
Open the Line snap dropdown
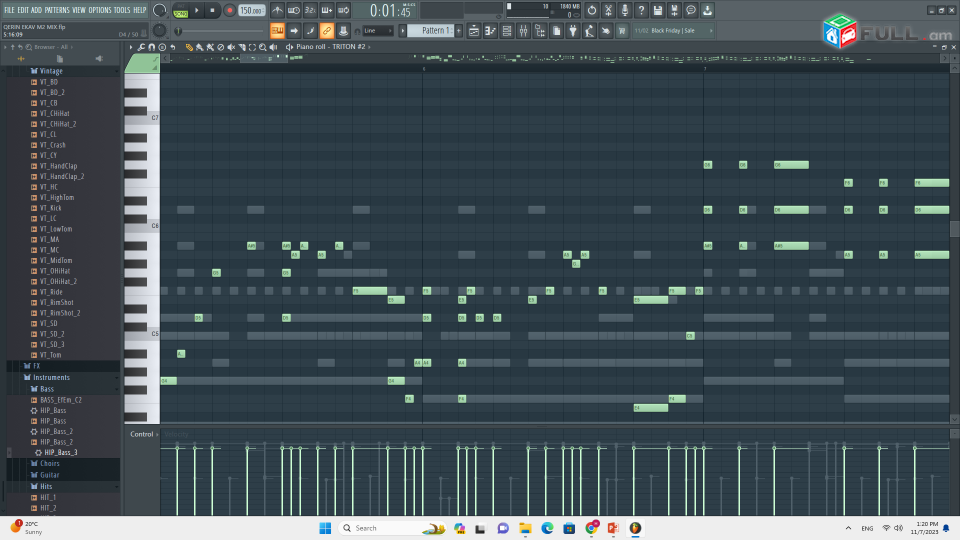(x=378, y=31)
